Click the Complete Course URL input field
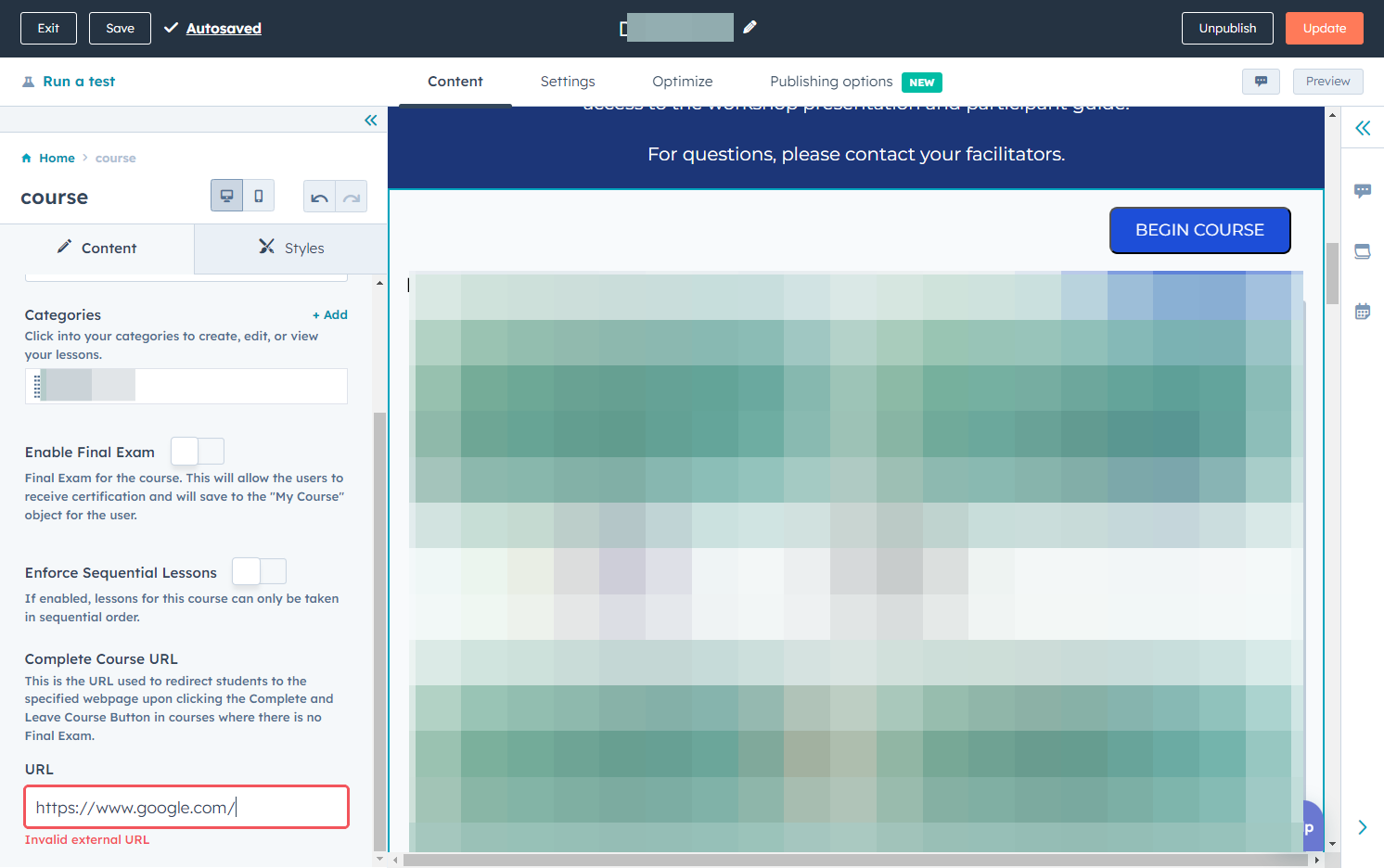 186,807
